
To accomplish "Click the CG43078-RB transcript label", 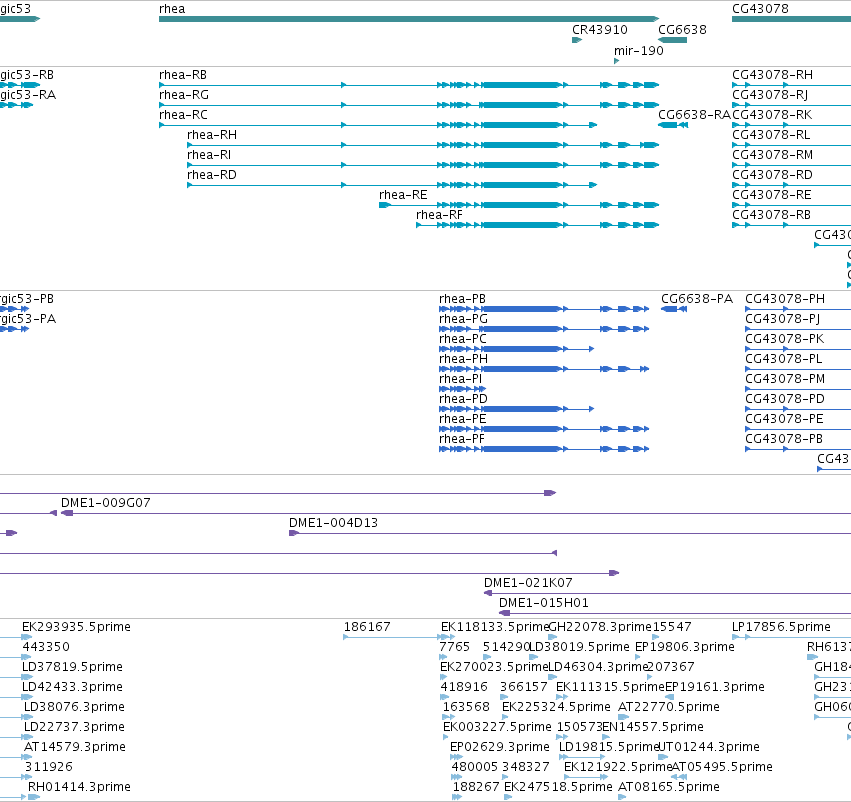I will 771,215.
